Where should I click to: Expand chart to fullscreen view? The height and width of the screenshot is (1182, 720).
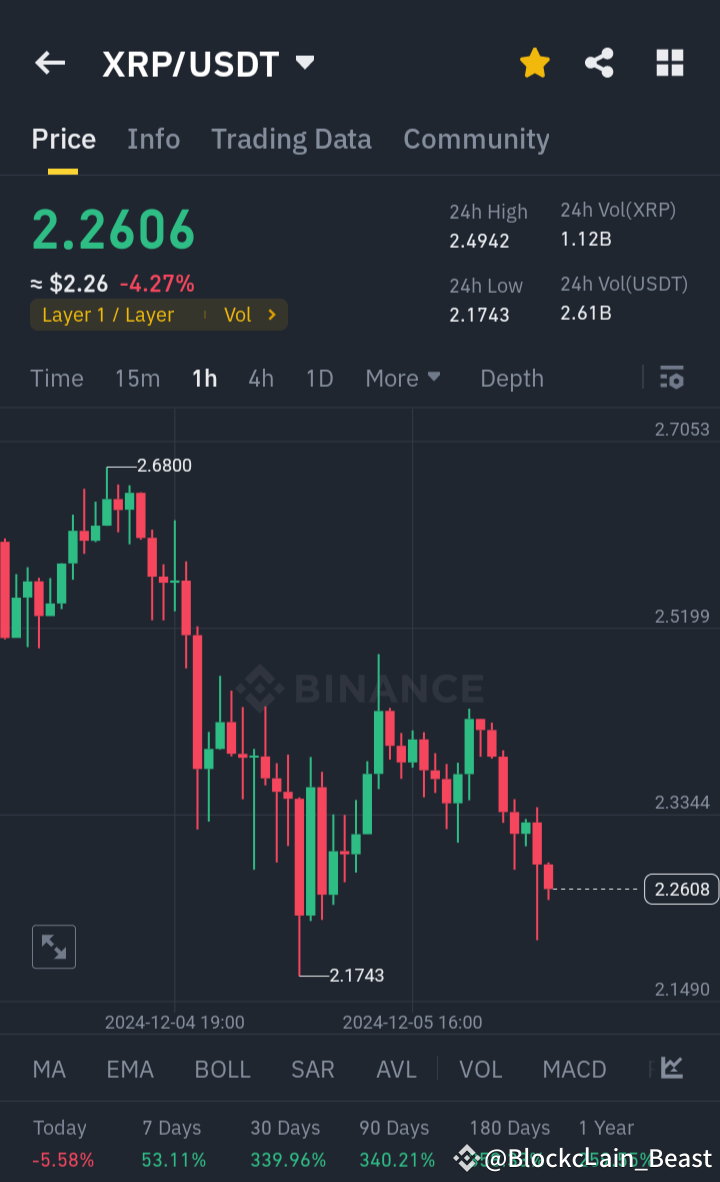53,946
